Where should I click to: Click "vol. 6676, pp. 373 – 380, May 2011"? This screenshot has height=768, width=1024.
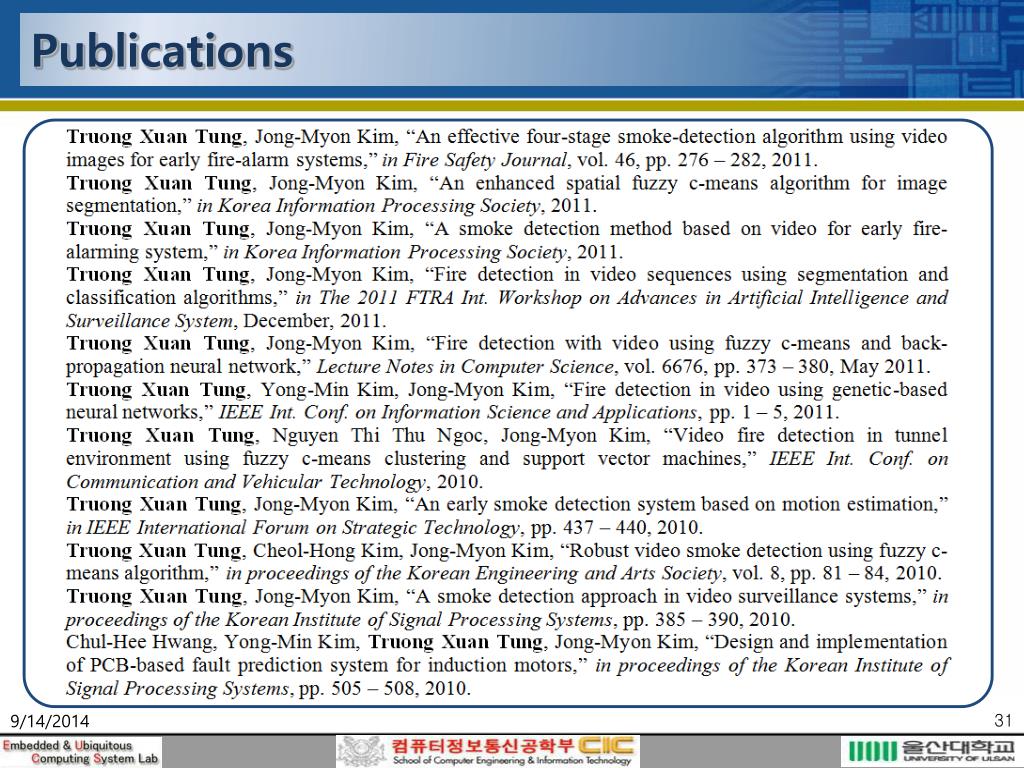point(777,366)
